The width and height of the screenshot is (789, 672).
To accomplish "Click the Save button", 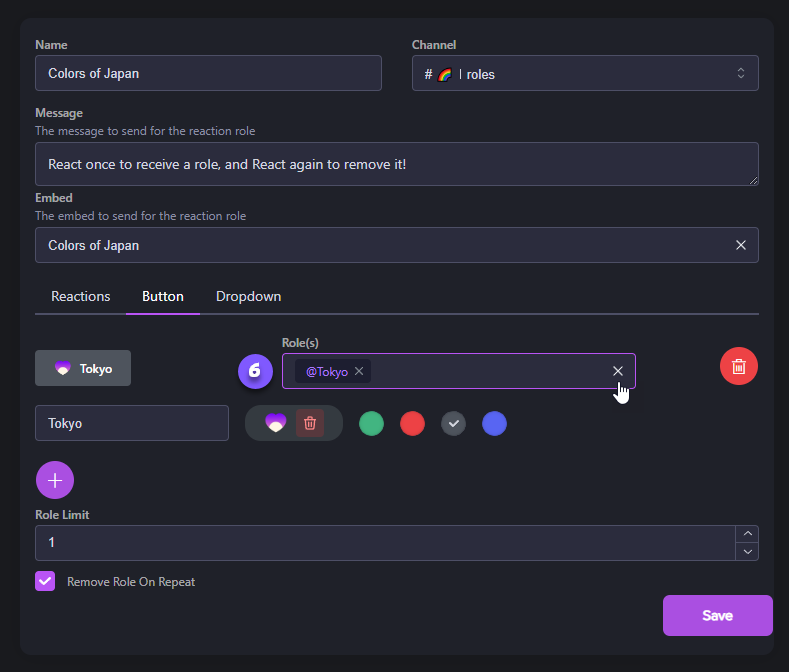I will [717, 615].
